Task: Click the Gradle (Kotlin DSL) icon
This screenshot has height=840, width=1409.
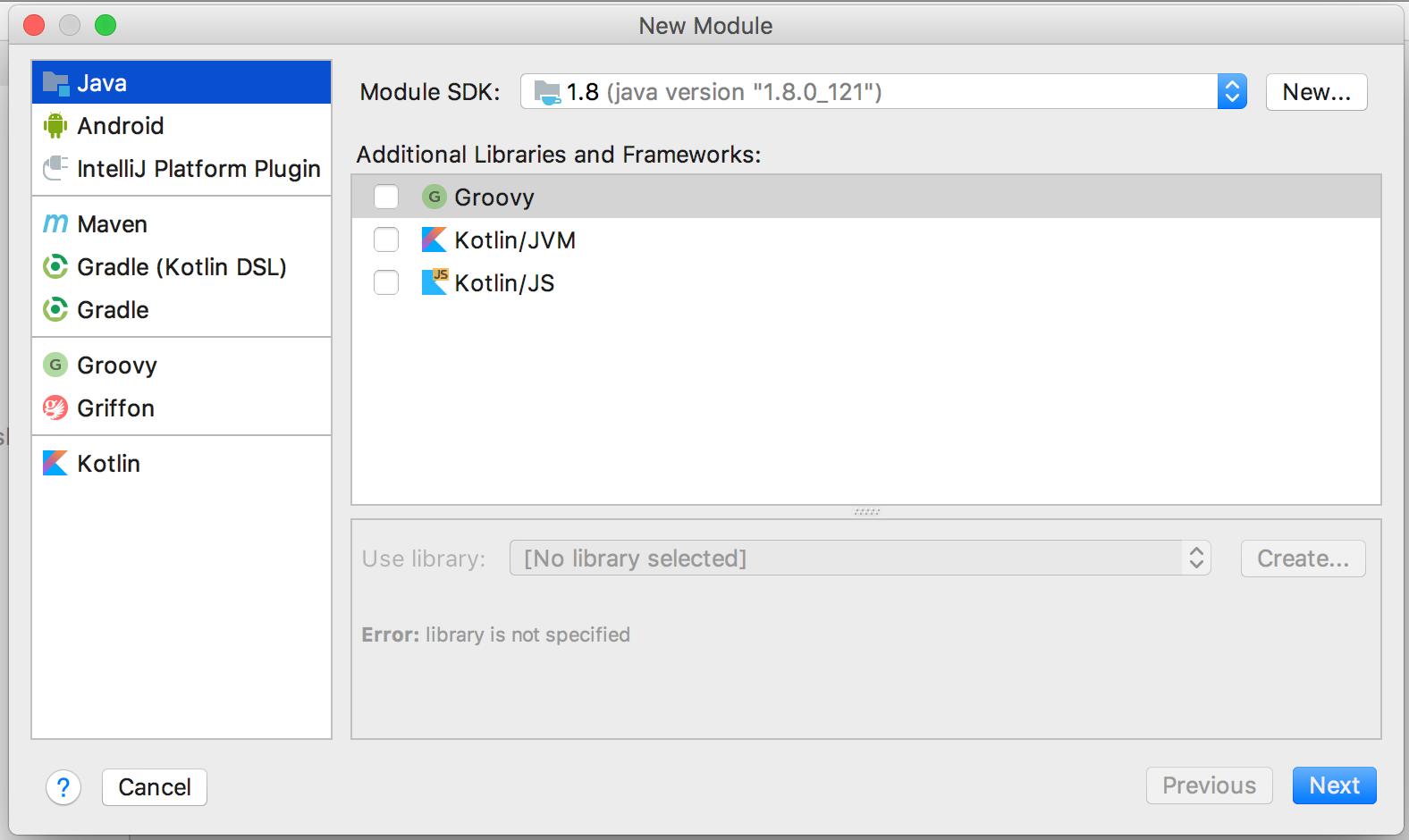Action: [55, 266]
